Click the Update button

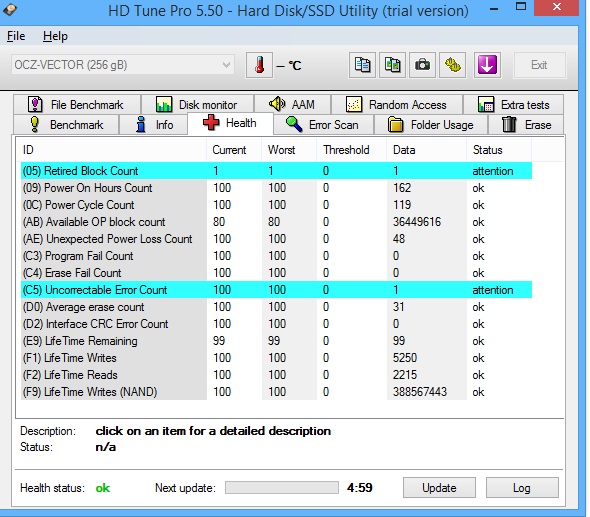(x=439, y=488)
